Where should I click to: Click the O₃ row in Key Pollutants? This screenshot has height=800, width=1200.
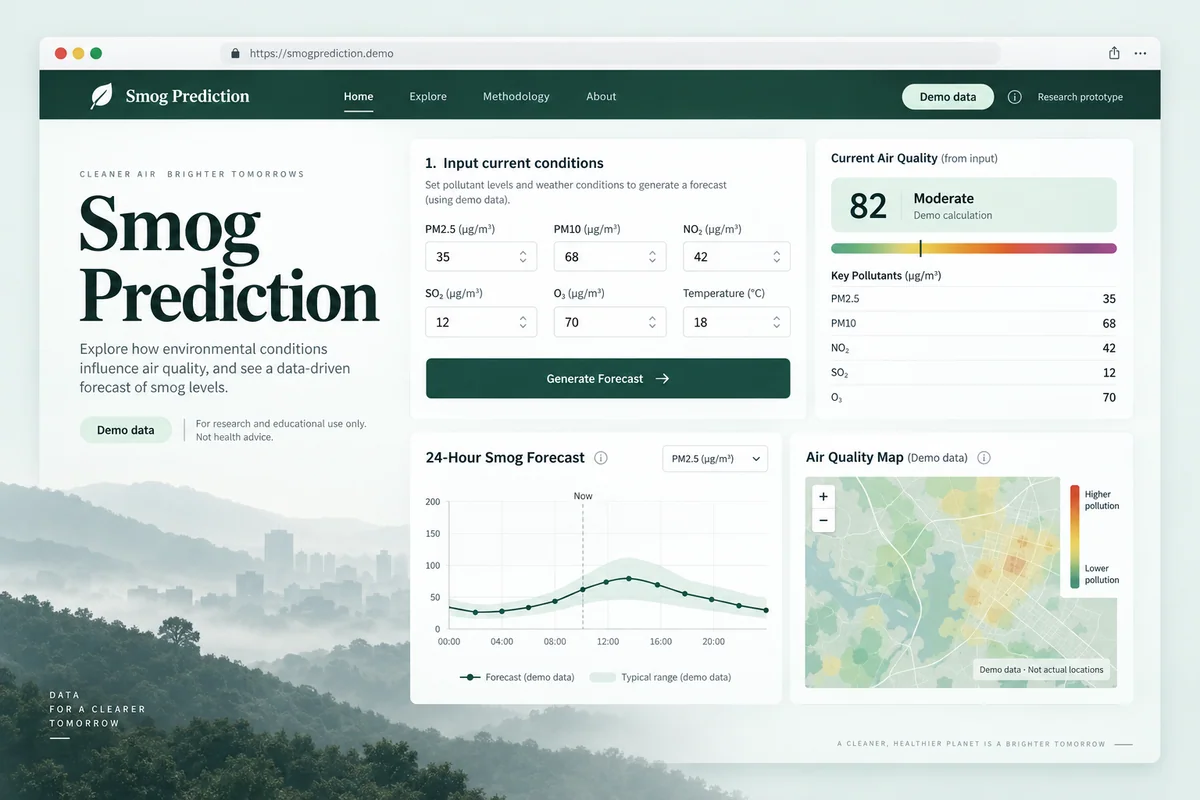974,397
